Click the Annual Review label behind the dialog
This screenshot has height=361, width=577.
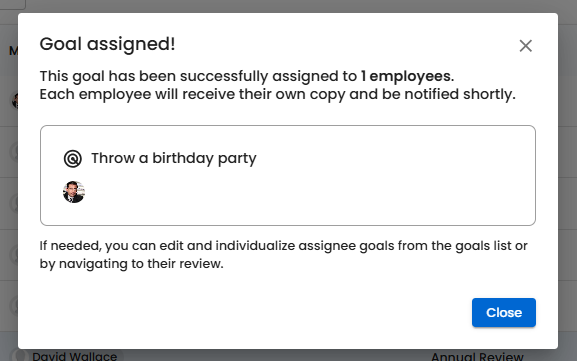click(x=477, y=356)
